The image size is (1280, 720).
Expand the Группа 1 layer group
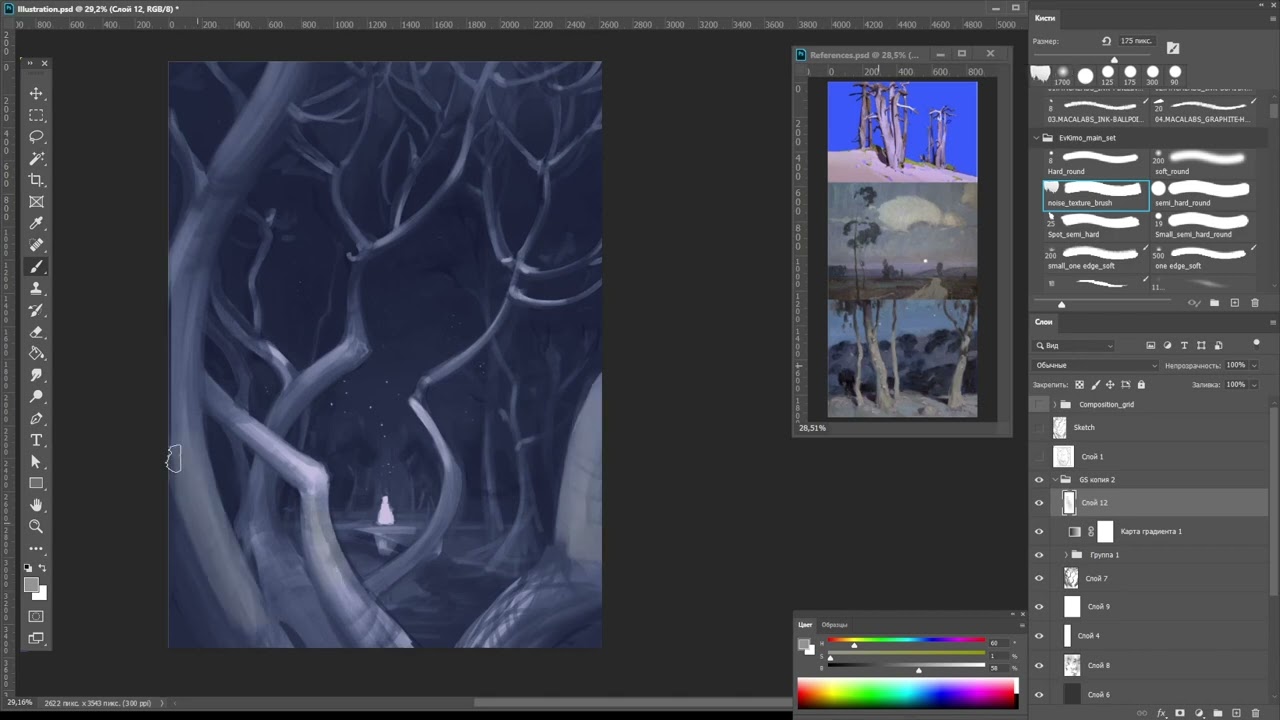pyautogui.click(x=1066, y=555)
